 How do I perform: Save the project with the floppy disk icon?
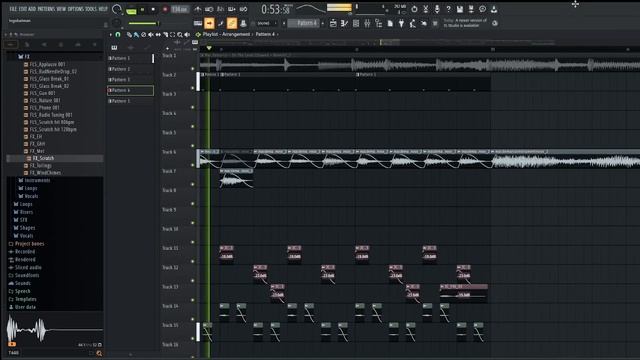point(460,9)
